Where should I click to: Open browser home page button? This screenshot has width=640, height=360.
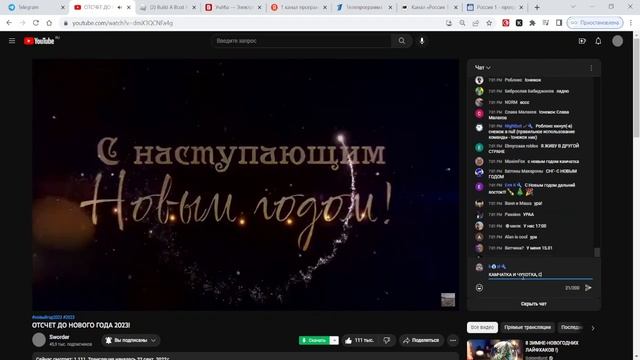(x=49, y=23)
